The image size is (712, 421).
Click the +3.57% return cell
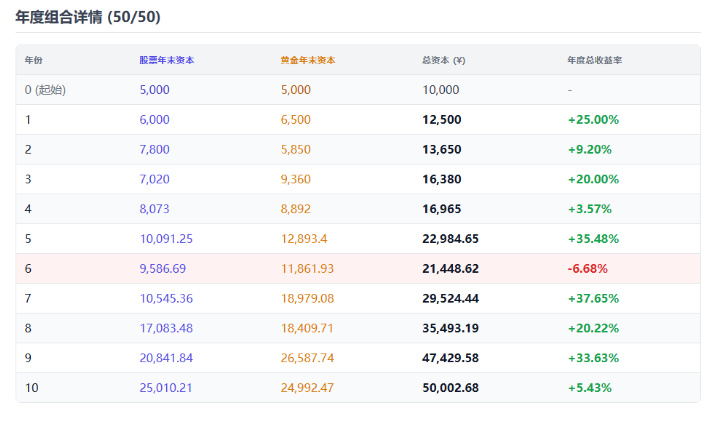click(589, 209)
